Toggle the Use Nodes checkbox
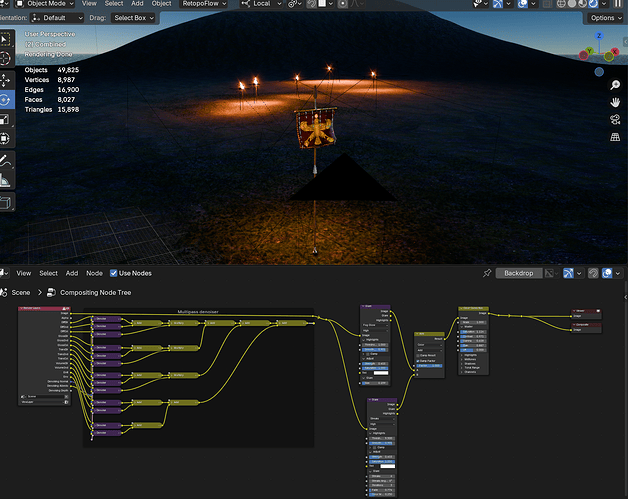Screen dimensions: 628x499 [114, 273]
